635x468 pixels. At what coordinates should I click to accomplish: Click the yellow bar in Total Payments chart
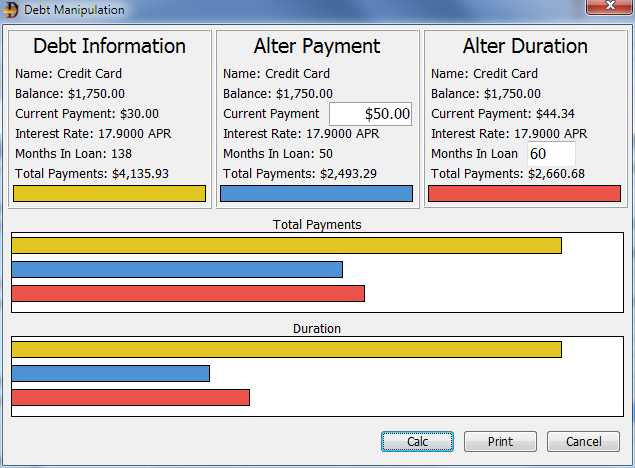pyautogui.click(x=286, y=245)
